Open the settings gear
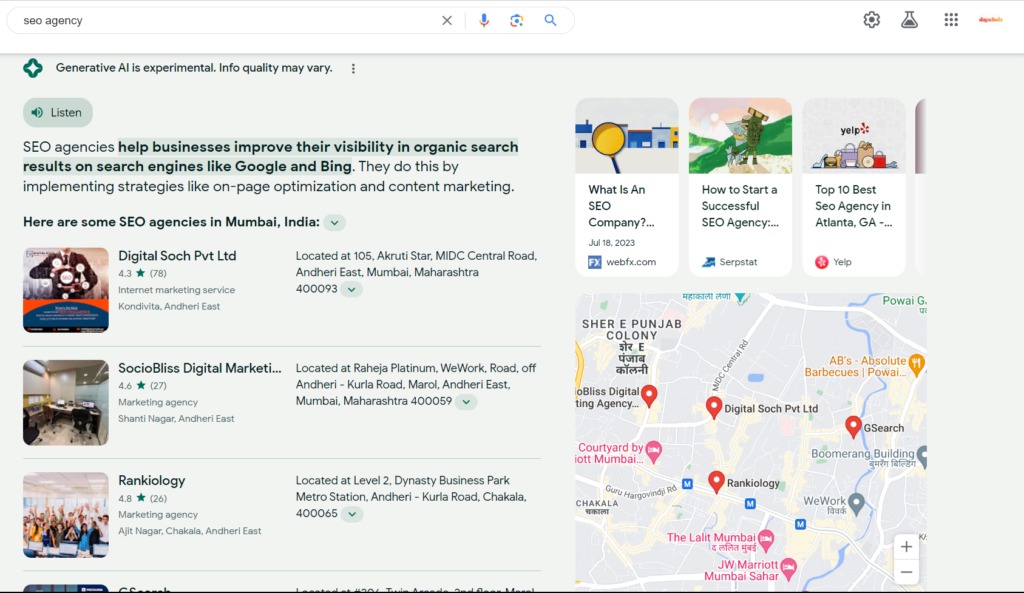1024x593 pixels. tap(872, 20)
